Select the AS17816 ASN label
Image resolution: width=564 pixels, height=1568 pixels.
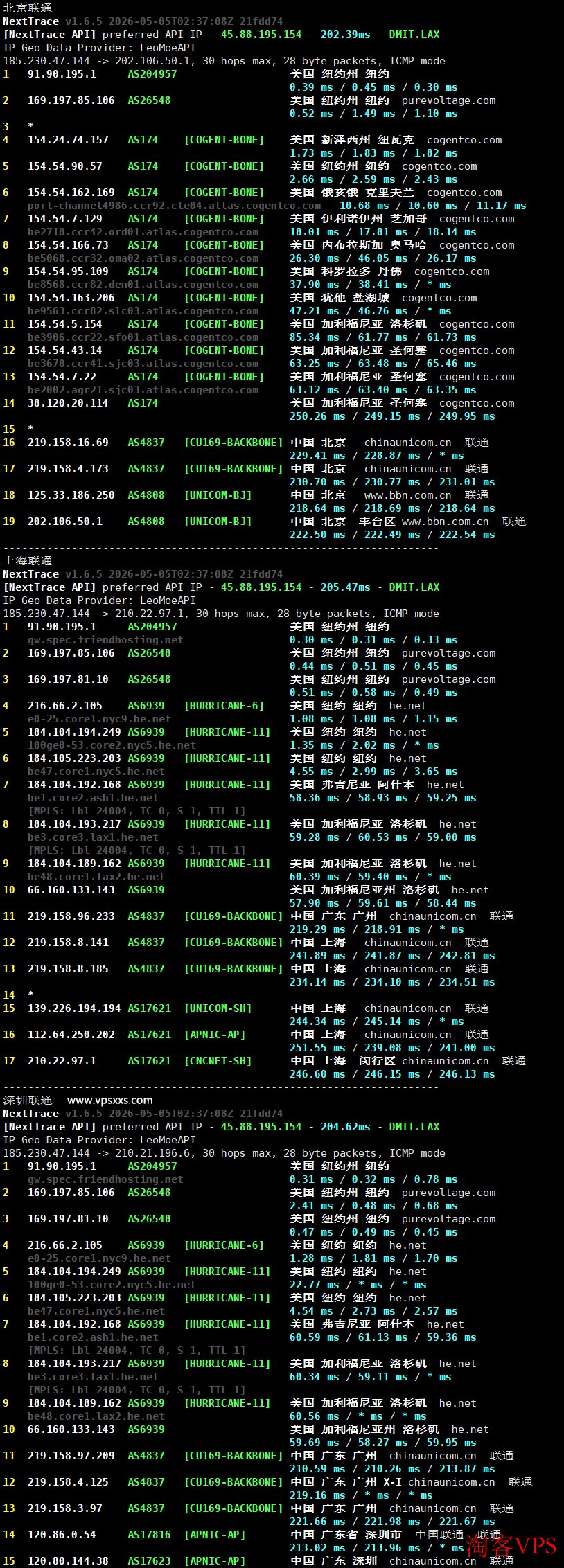149,1535
